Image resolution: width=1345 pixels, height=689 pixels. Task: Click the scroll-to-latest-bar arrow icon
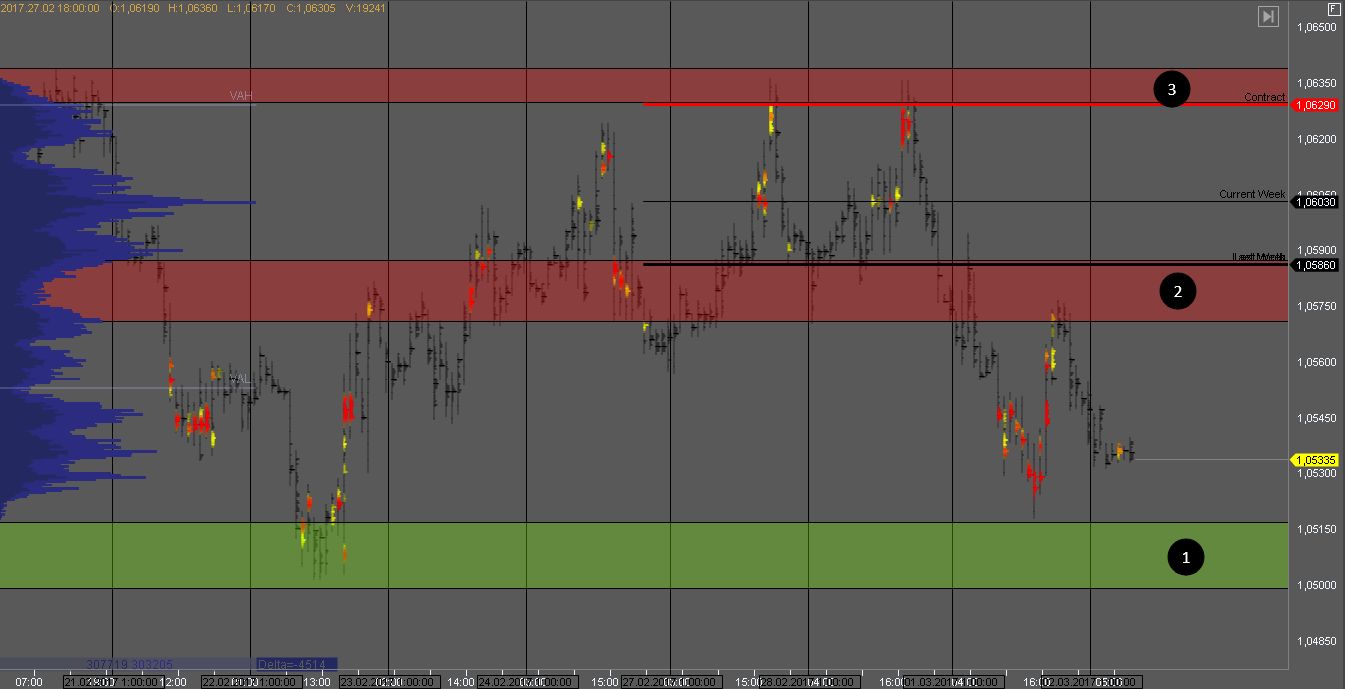(1268, 16)
